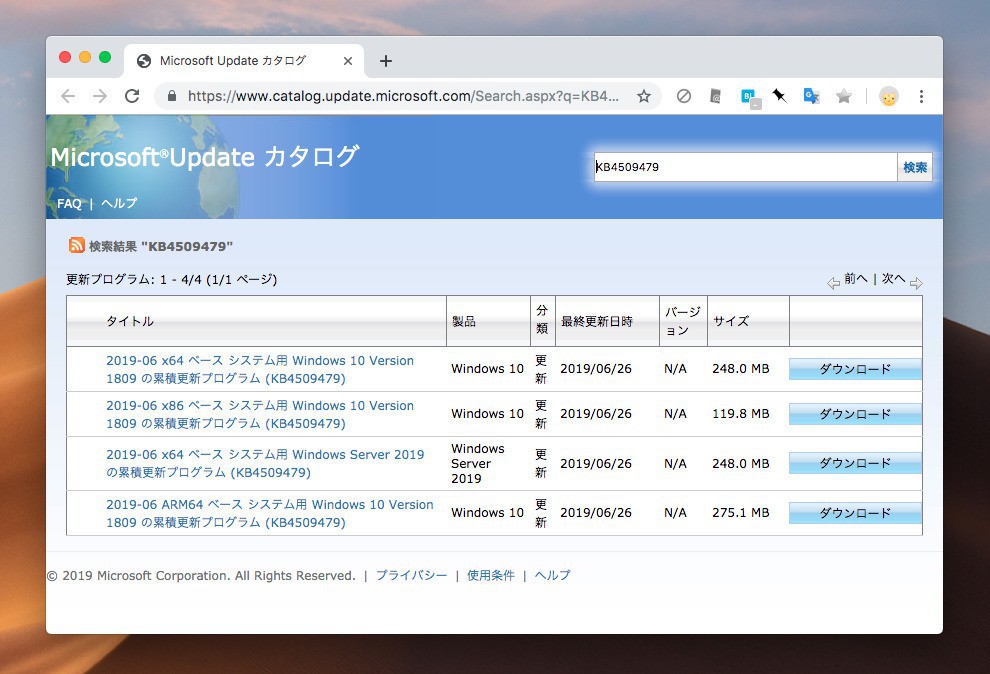Click the プライバシー footer link

[x=411, y=575]
